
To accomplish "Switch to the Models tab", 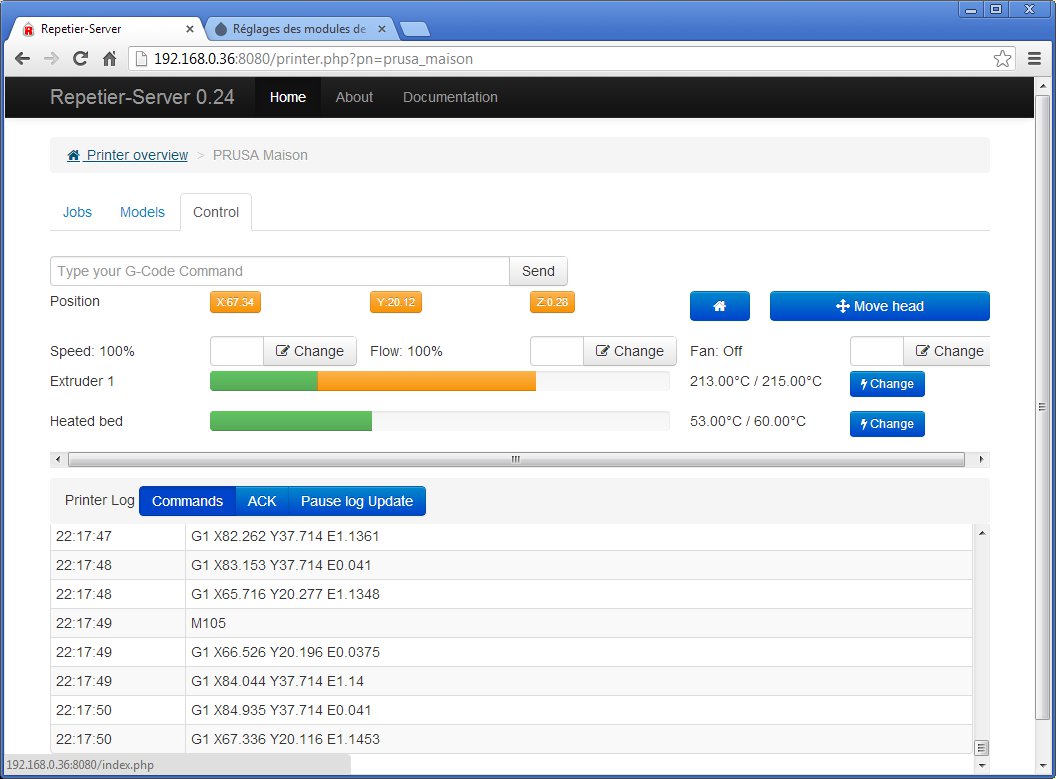I will click(x=142, y=212).
